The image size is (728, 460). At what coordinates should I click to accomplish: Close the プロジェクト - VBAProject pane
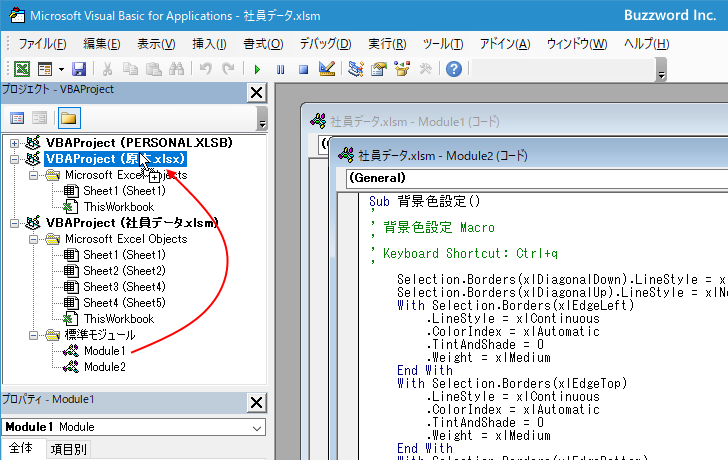click(256, 92)
